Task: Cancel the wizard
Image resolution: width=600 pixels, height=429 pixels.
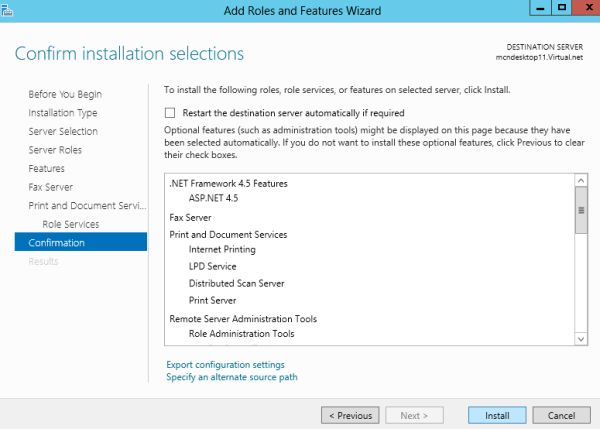Action: tap(561, 415)
